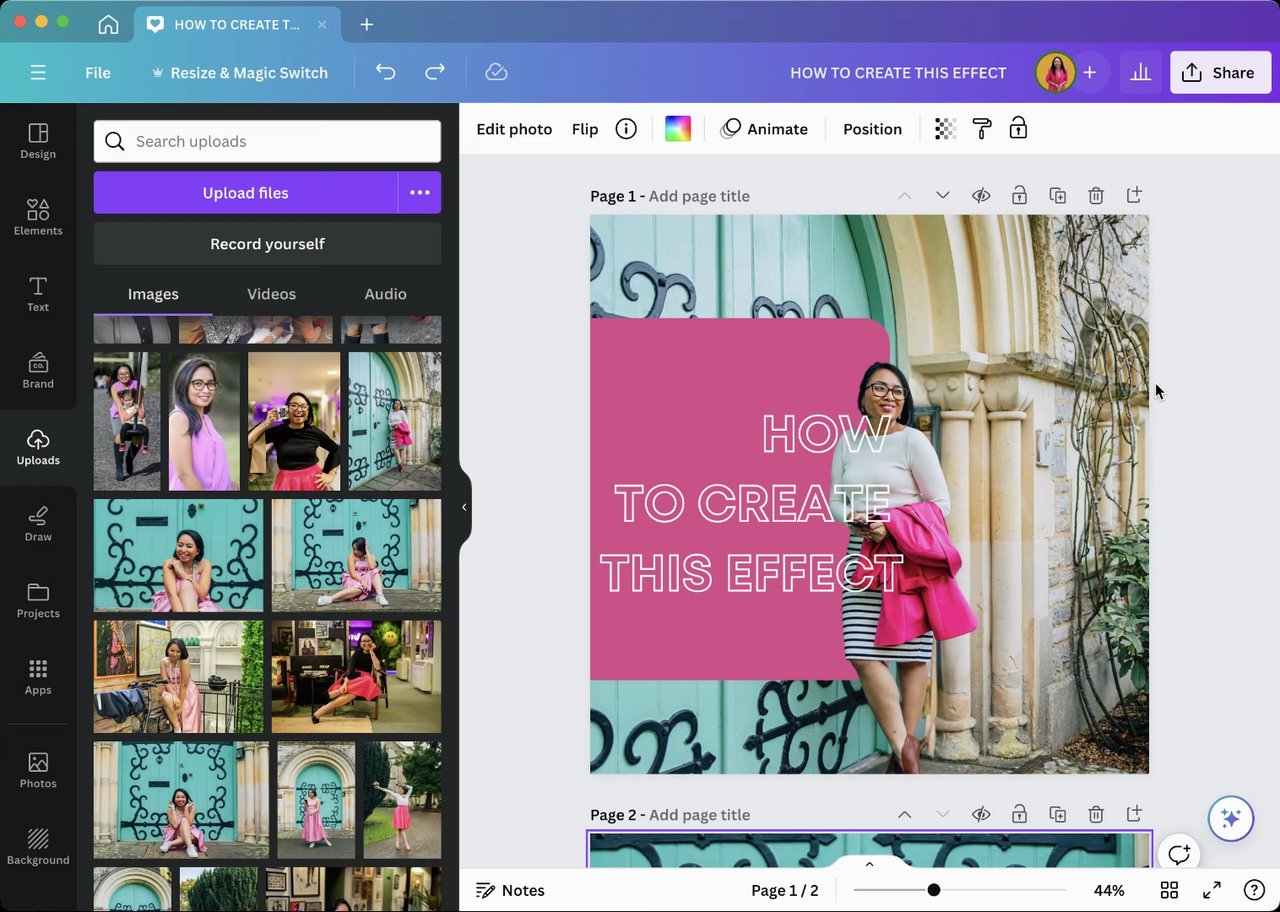Image resolution: width=1280 pixels, height=912 pixels.
Task: Open the Design panel
Action: tap(38, 141)
